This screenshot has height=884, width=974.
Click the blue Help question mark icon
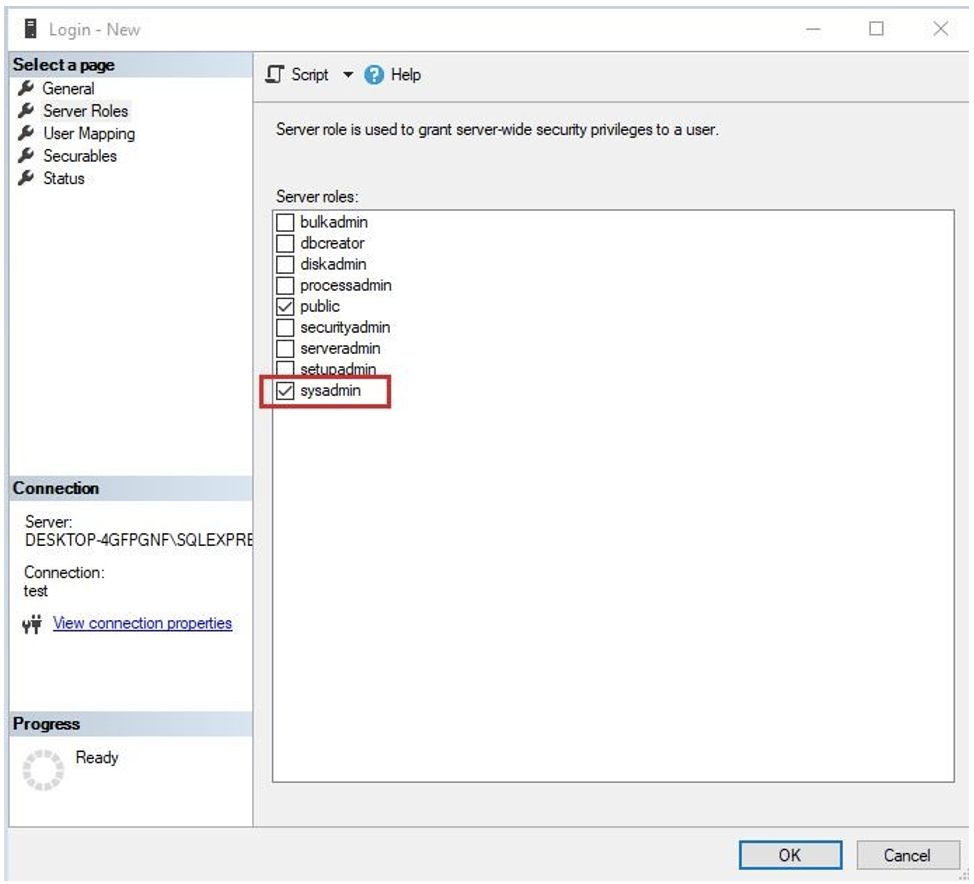375,75
